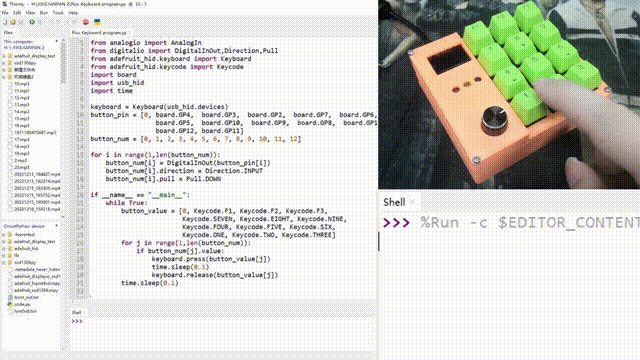
Task: Select file 20221216_154318.mp4
Action: point(37,209)
